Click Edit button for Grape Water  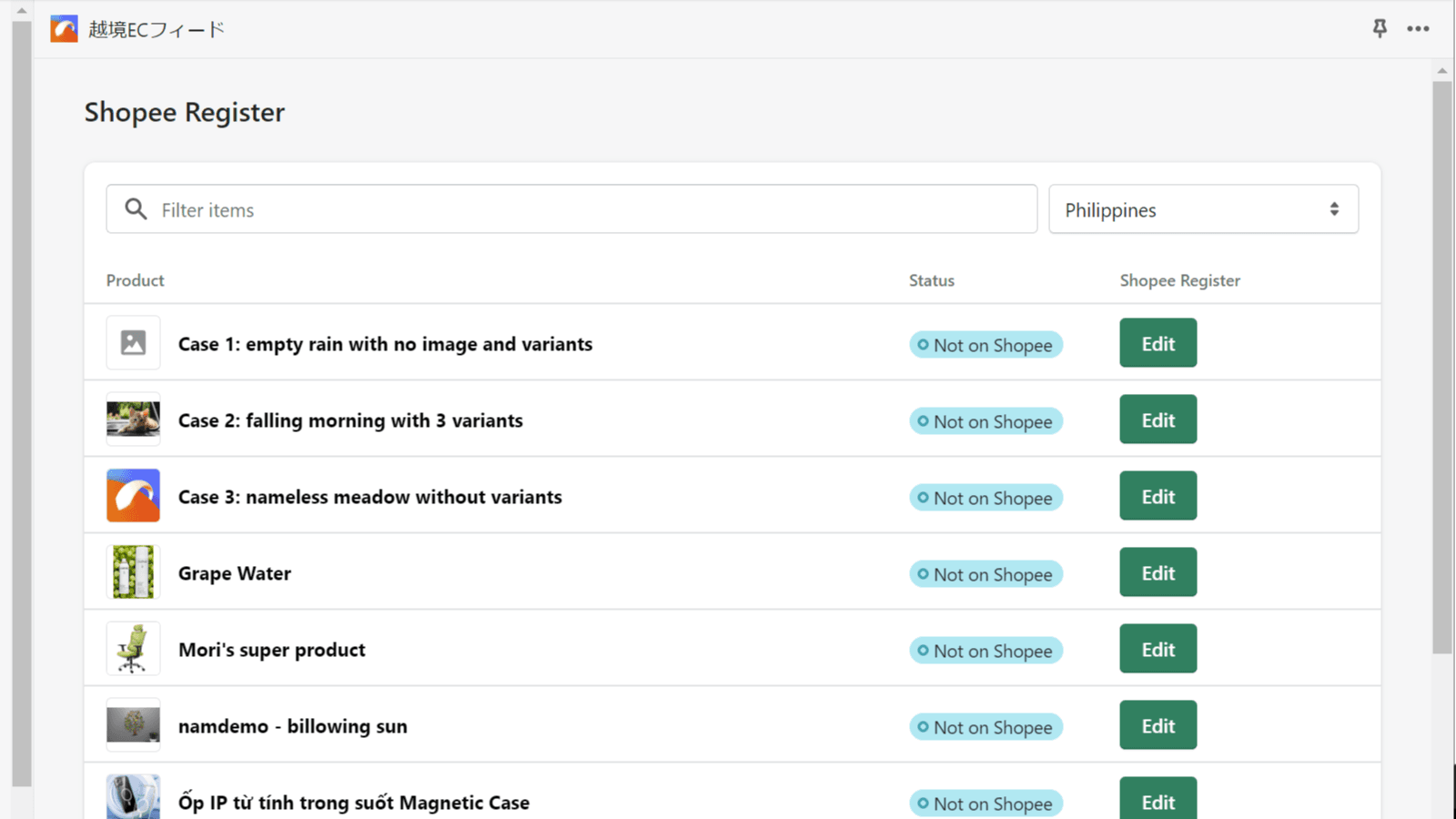coord(1158,572)
